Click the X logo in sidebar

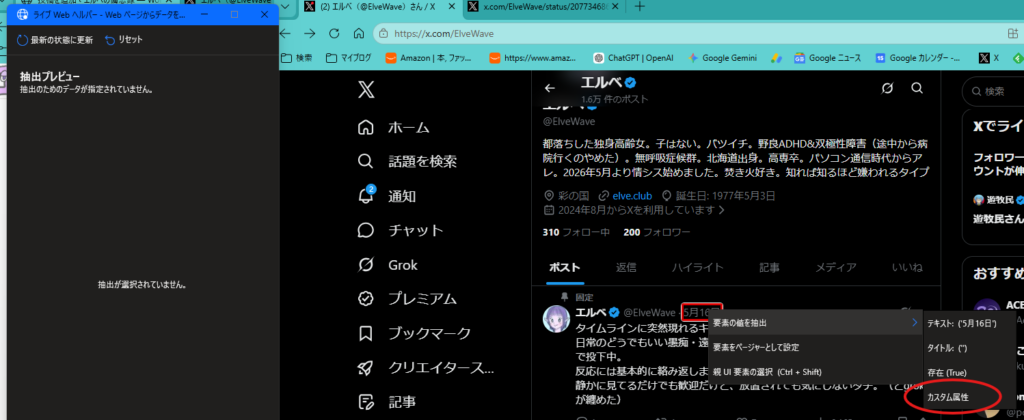coord(366,89)
